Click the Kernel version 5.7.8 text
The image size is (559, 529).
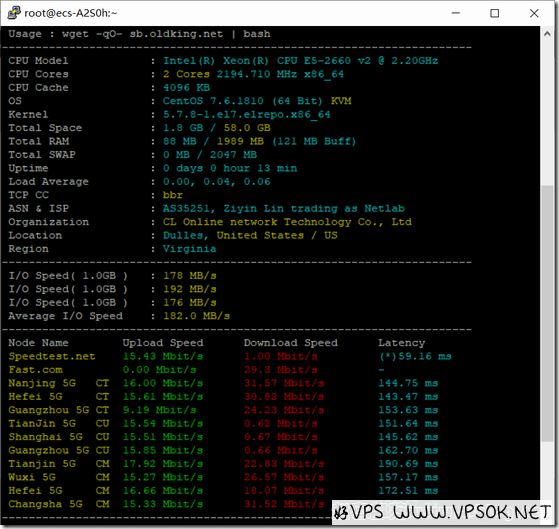click(x=247, y=114)
